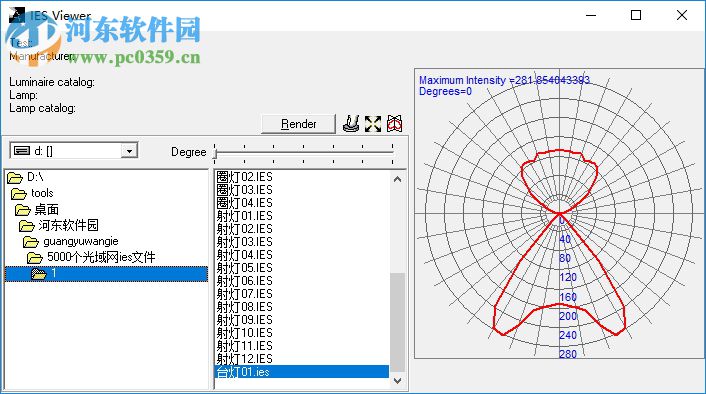Viewport: 706px width, 394px height.
Task: Select the guangyuwangie folder
Action: click(x=71, y=241)
